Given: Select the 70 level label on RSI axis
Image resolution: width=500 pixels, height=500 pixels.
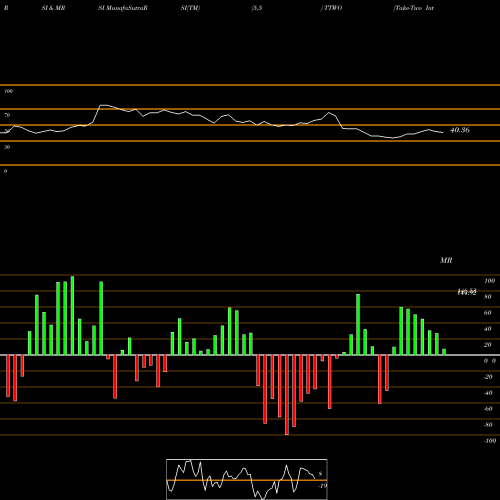Looking at the screenshot, I should pos(7,115).
